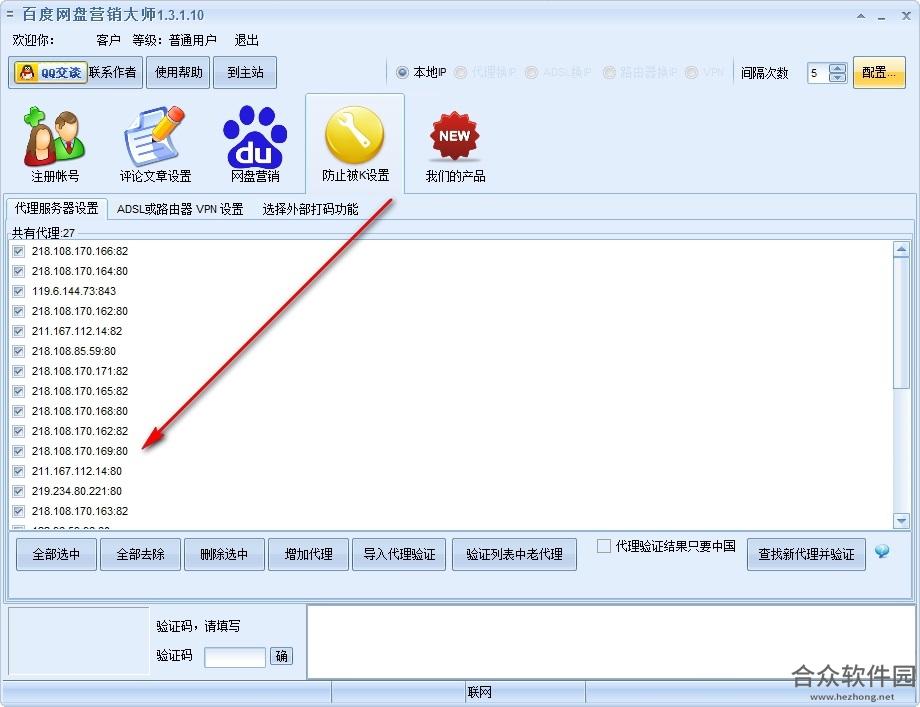This screenshot has height=707, width=920.
Task: Click 增加代理 button
Action: [308, 554]
